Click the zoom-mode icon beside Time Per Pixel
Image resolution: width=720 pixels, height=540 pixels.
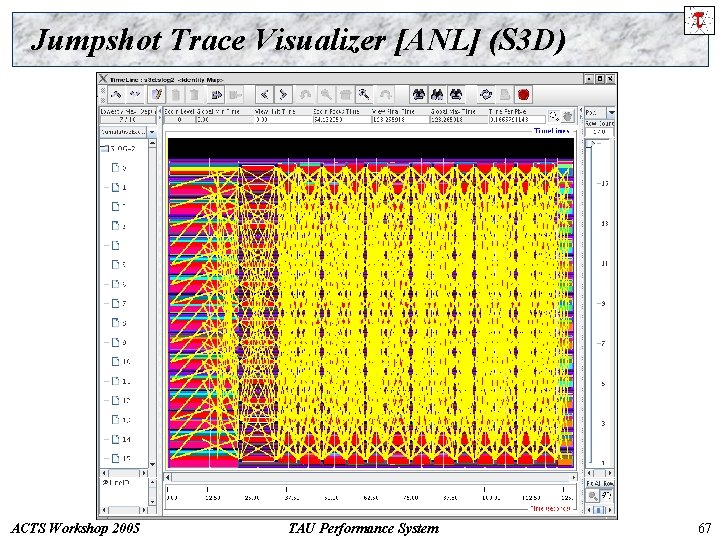pyautogui.click(x=554, y=116)
